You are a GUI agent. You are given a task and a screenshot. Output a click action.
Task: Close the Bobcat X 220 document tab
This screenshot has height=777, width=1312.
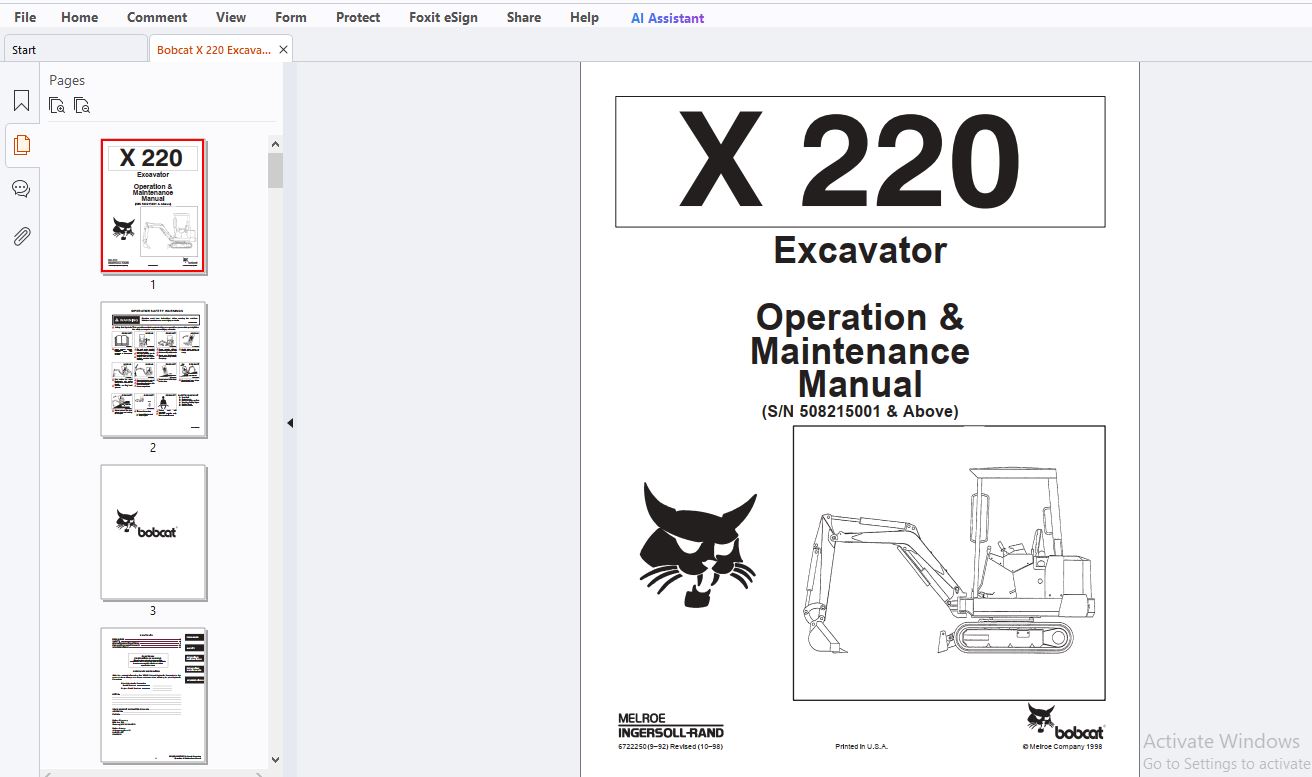point(283,49)
